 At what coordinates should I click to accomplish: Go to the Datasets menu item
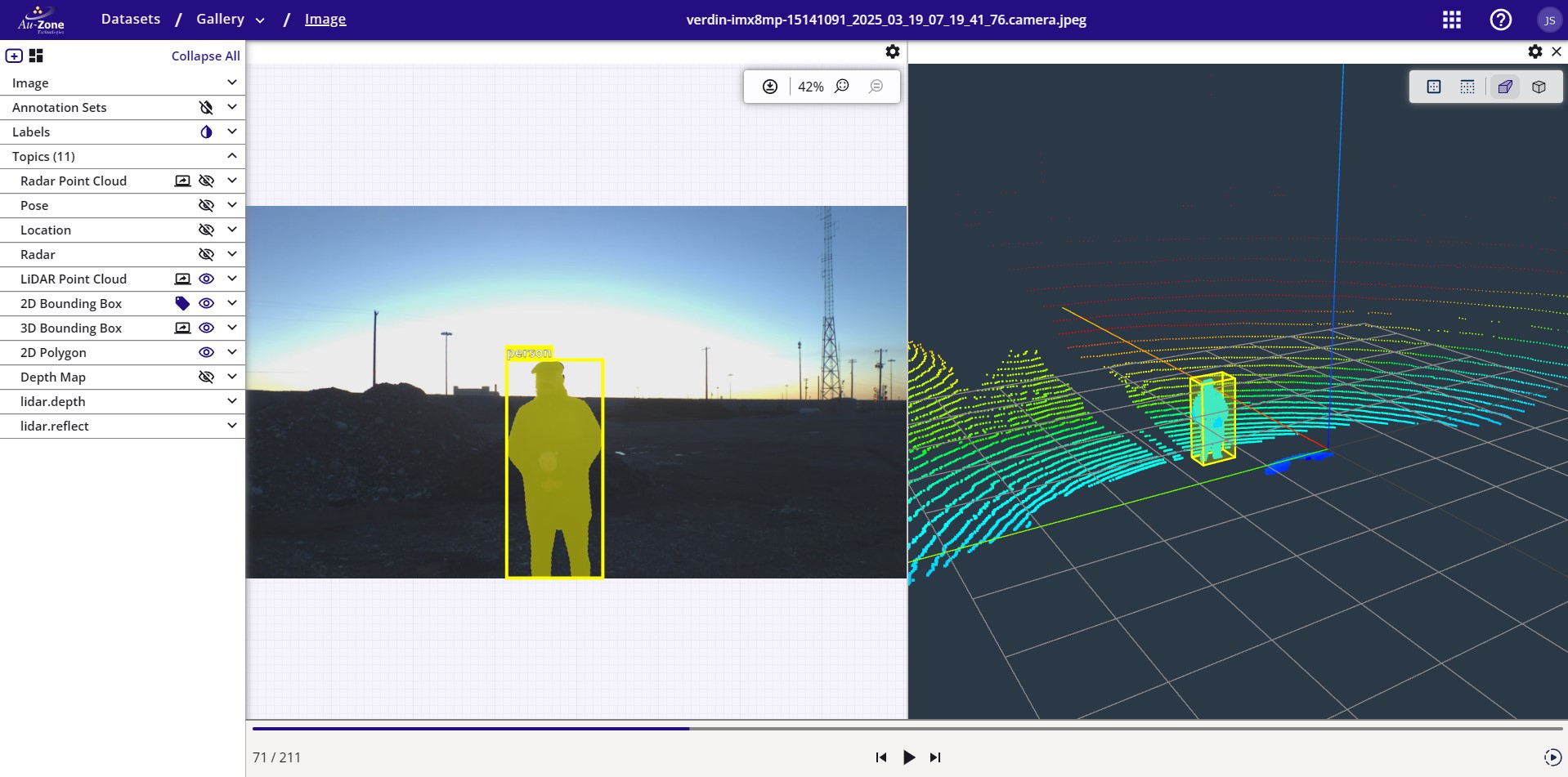130,19
